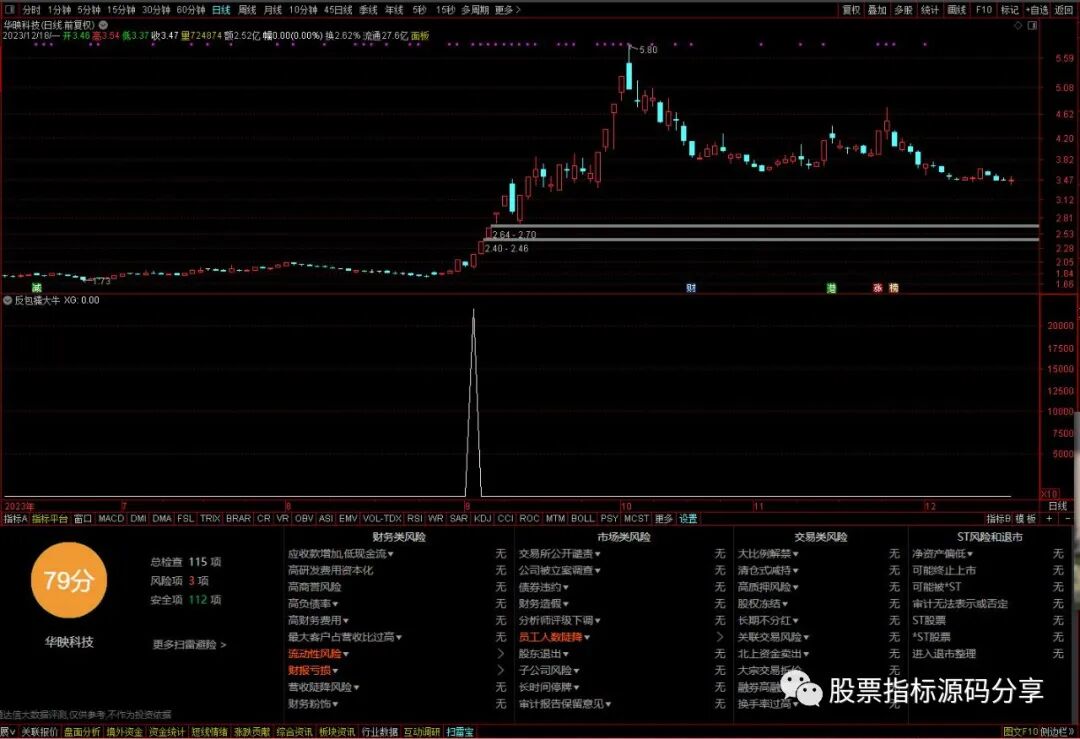1080x739 pixels.
Task: Open the dropdown beside 华映科技(日线 前复权)
Action: [x=103, y=25]
